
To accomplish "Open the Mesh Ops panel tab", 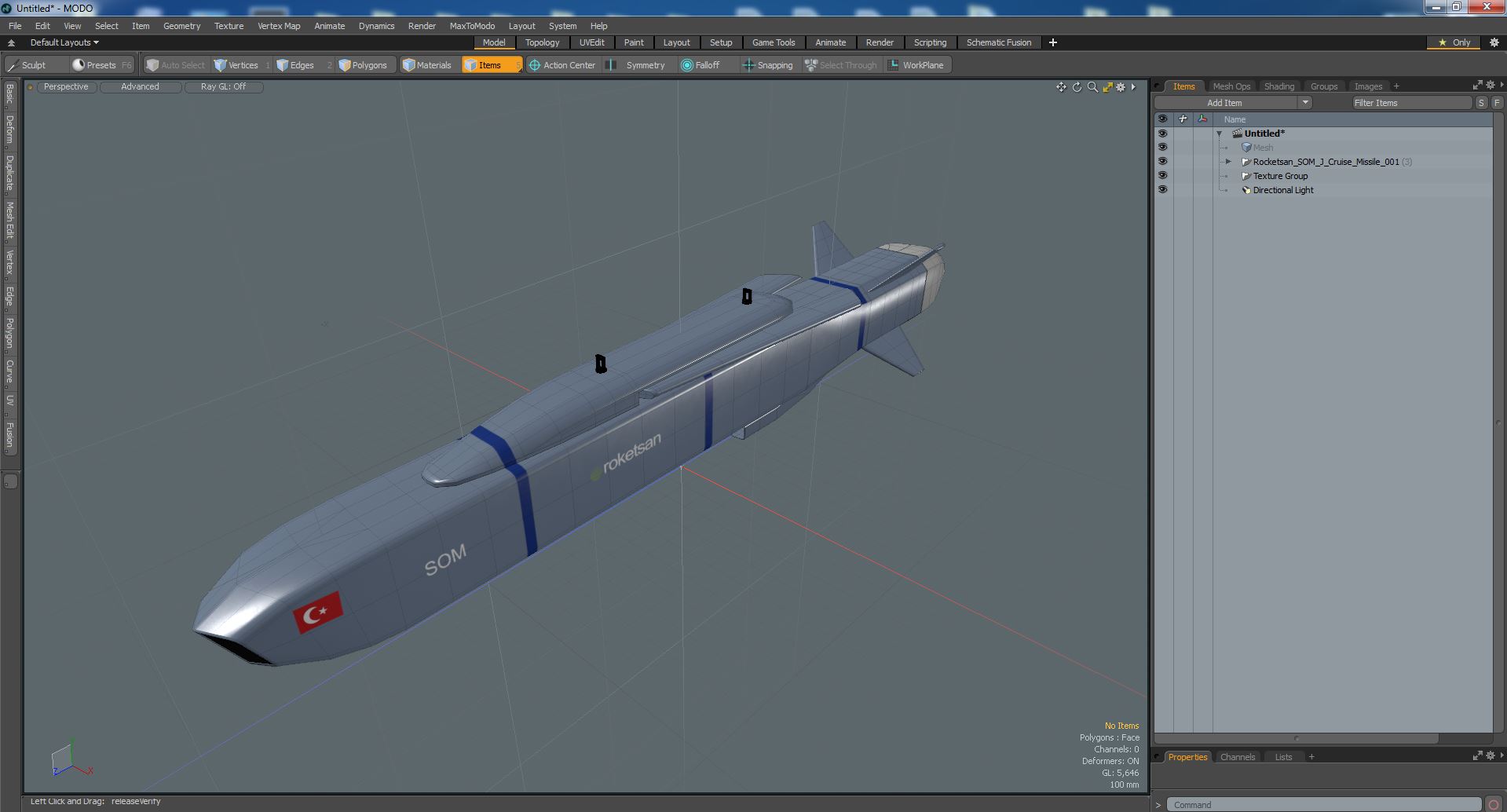I will [x=1231, y=86].
